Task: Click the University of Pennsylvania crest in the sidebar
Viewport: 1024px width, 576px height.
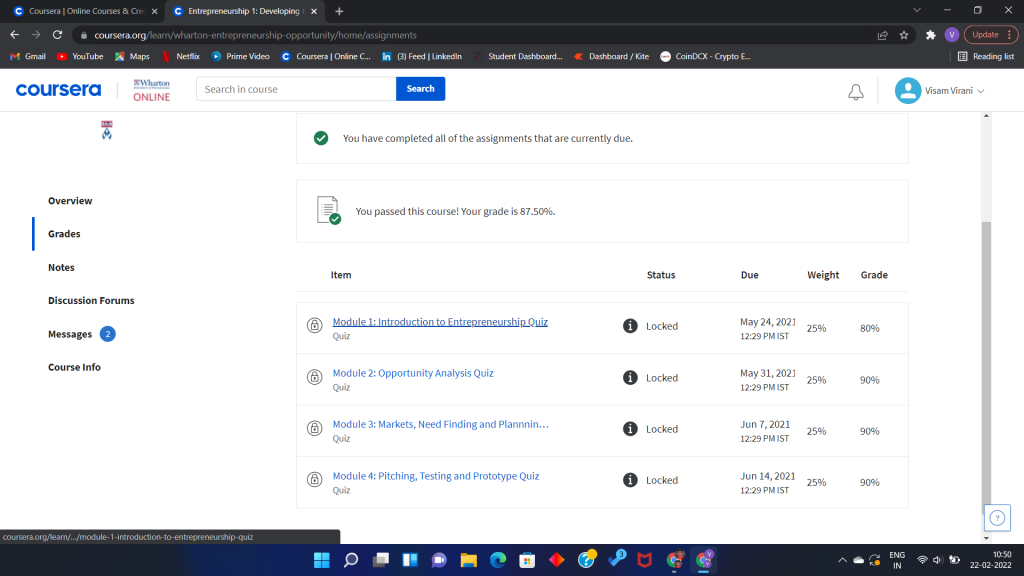Action: point(106,130)
